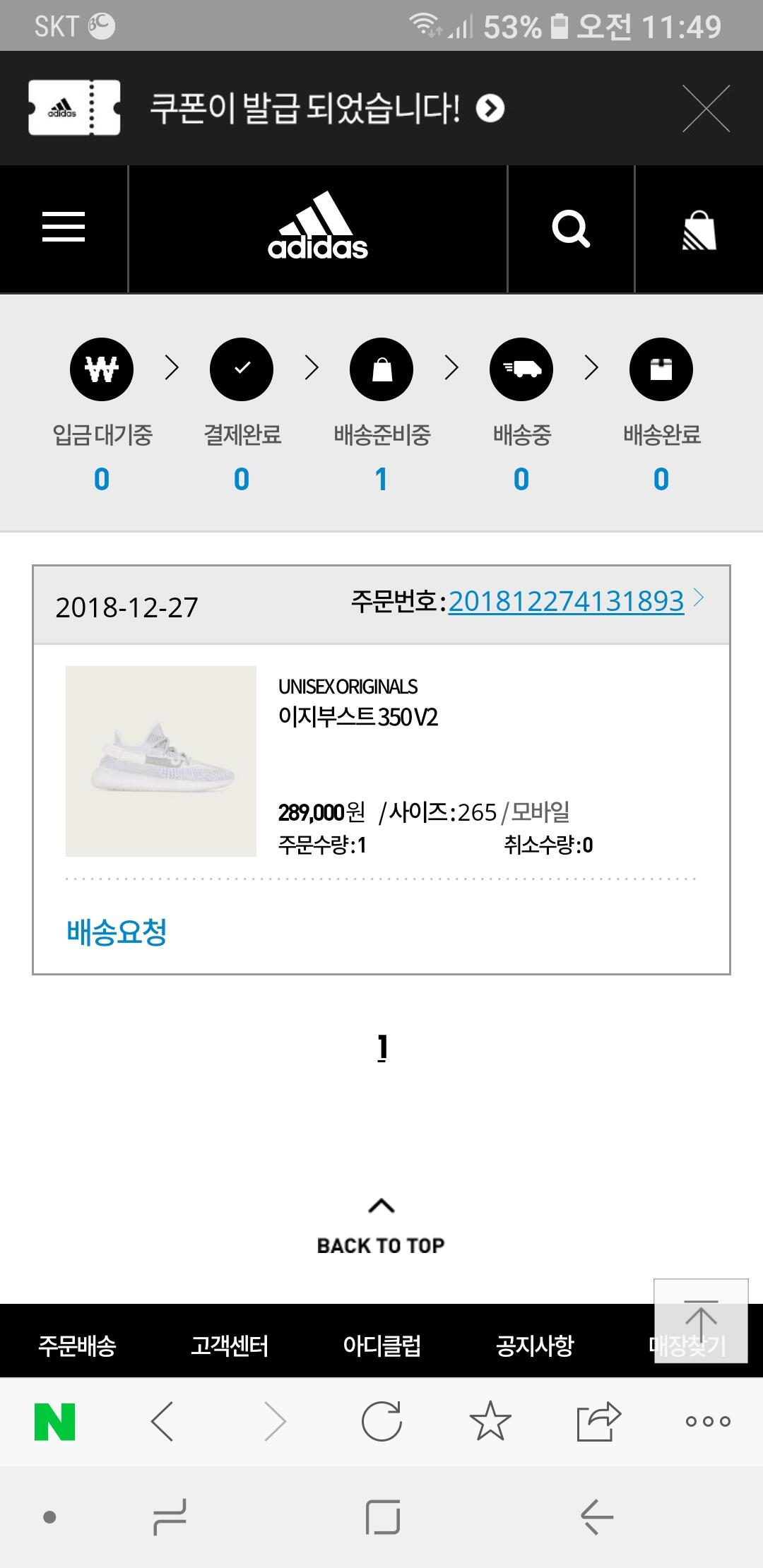Open order number 201812274131893 link
The image size is (763, 1568).
click(566, 601)
